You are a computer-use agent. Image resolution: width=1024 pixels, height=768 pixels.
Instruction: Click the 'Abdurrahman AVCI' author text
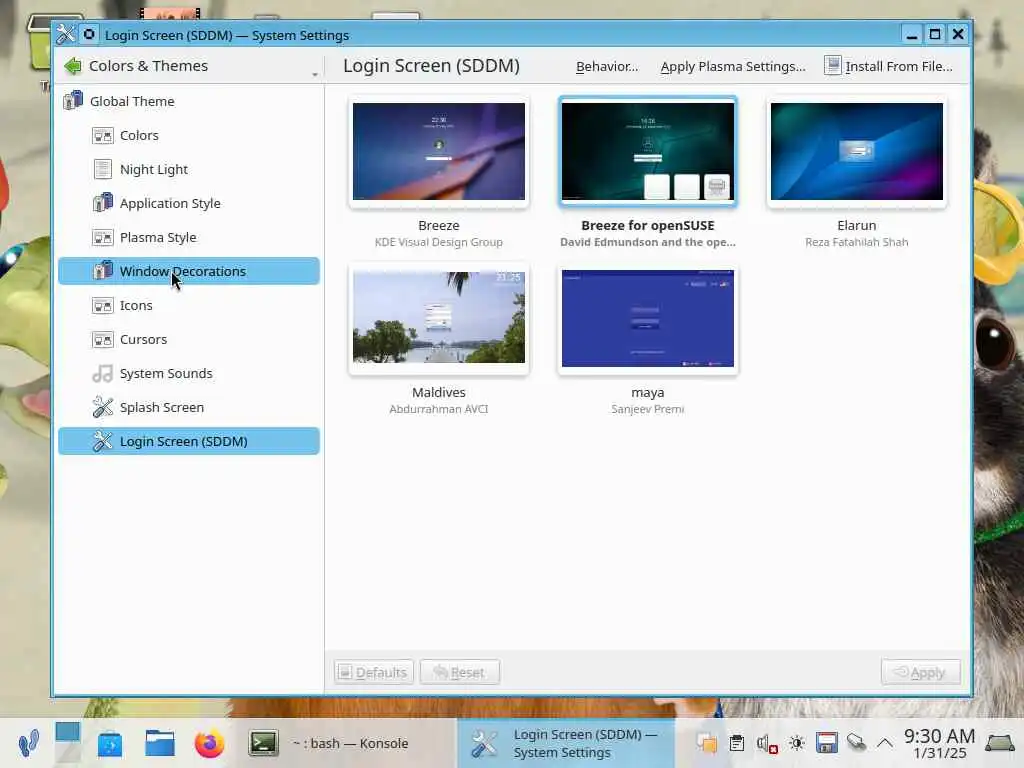pos(439,409)
